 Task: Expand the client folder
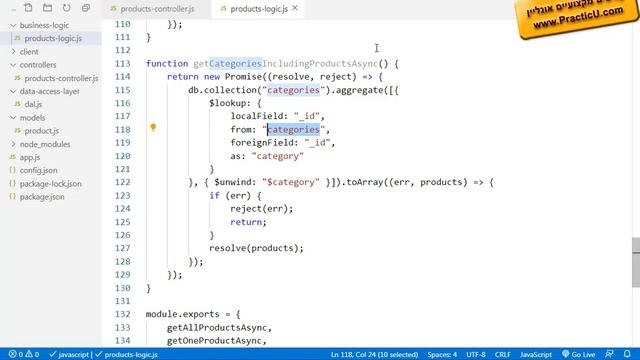click(x=29, y=52)
